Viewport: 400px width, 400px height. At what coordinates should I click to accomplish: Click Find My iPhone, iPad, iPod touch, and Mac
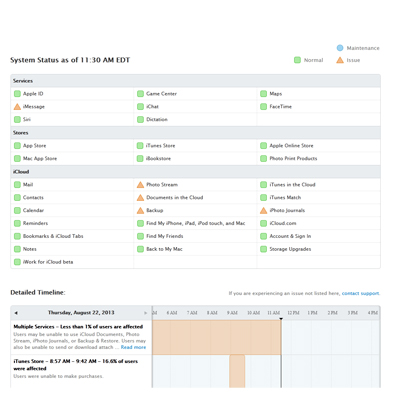[x=196, y=223]
